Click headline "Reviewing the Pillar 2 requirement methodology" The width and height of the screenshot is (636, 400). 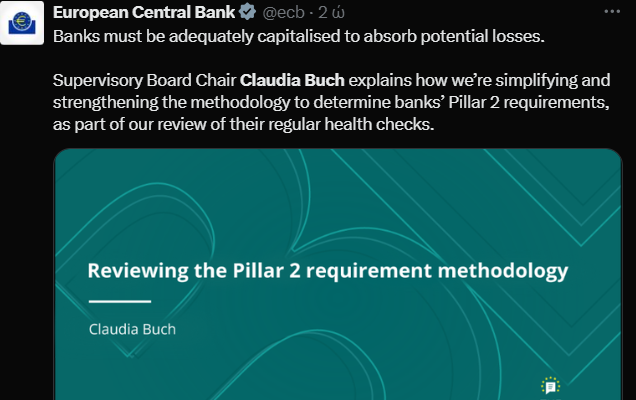[x=327, y=270]
